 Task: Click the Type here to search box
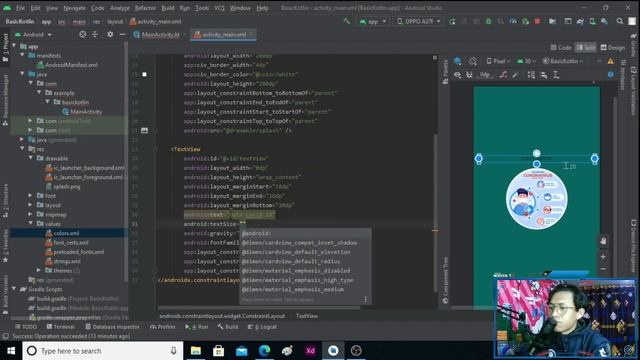coord(103,351)
